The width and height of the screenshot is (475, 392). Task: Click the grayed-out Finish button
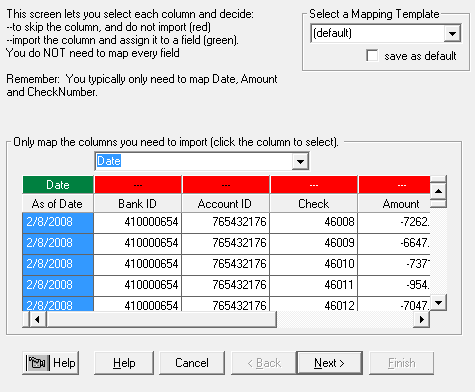402,363
